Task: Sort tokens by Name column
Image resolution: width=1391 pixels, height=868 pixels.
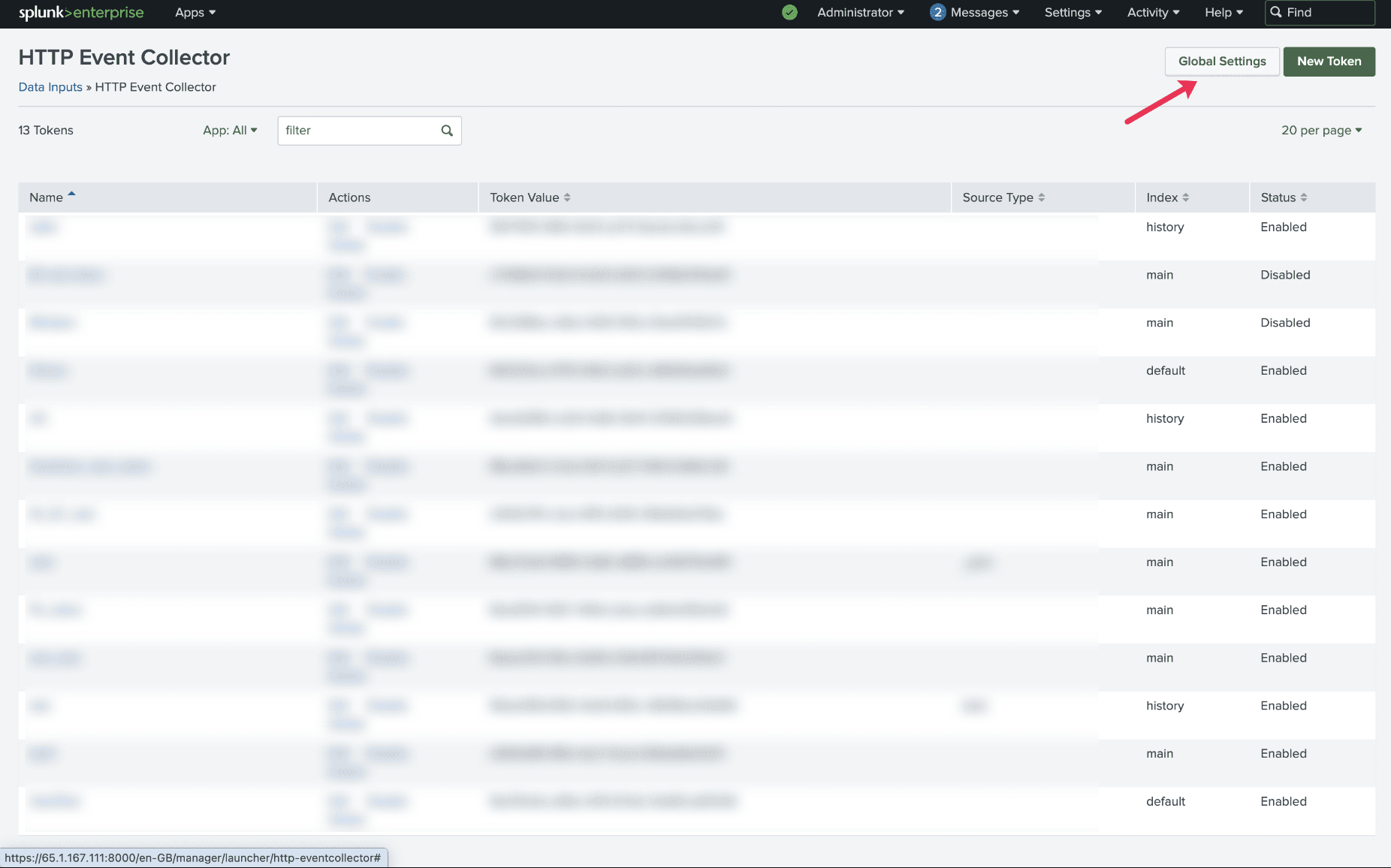Action: tap(53, 197)
